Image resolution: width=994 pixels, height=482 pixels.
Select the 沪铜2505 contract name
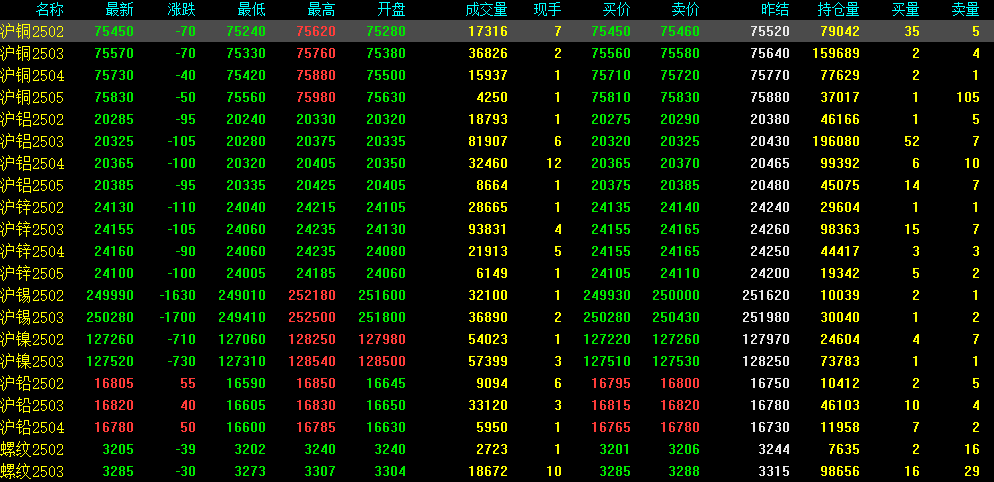click(x=32, y=98)
